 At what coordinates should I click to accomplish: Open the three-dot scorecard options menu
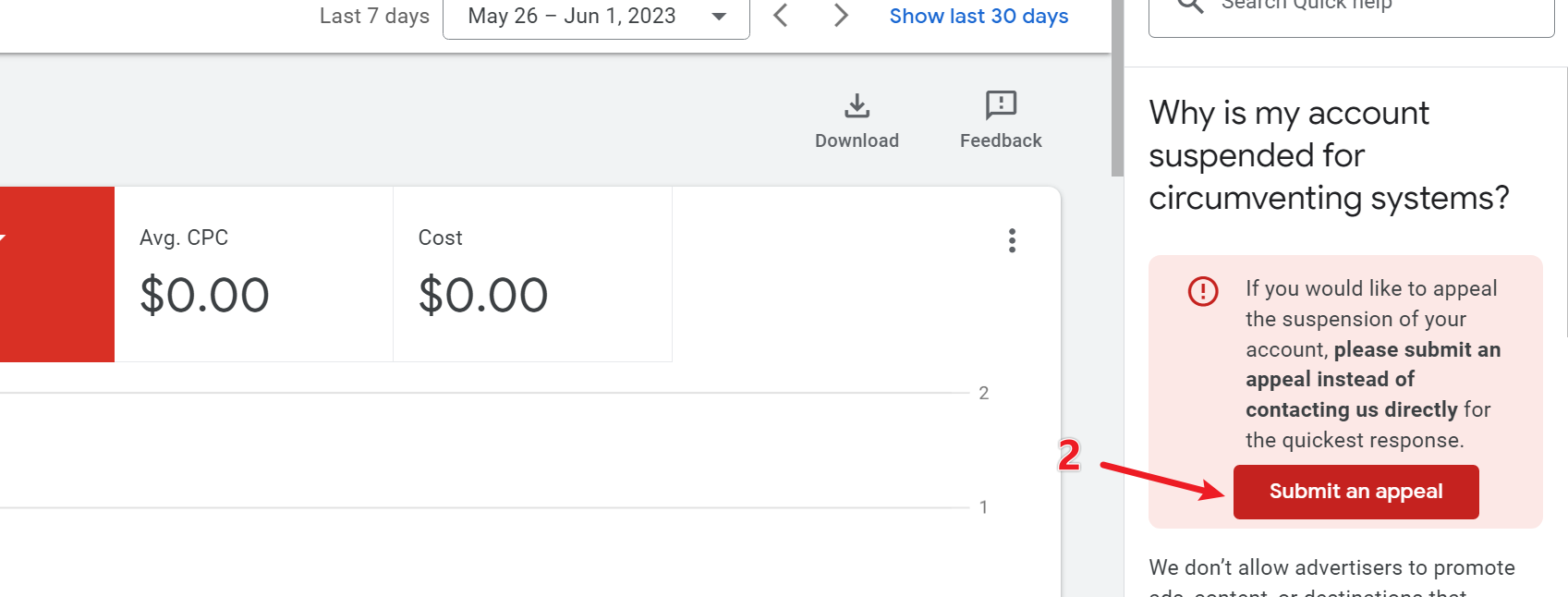(1013, 240)
